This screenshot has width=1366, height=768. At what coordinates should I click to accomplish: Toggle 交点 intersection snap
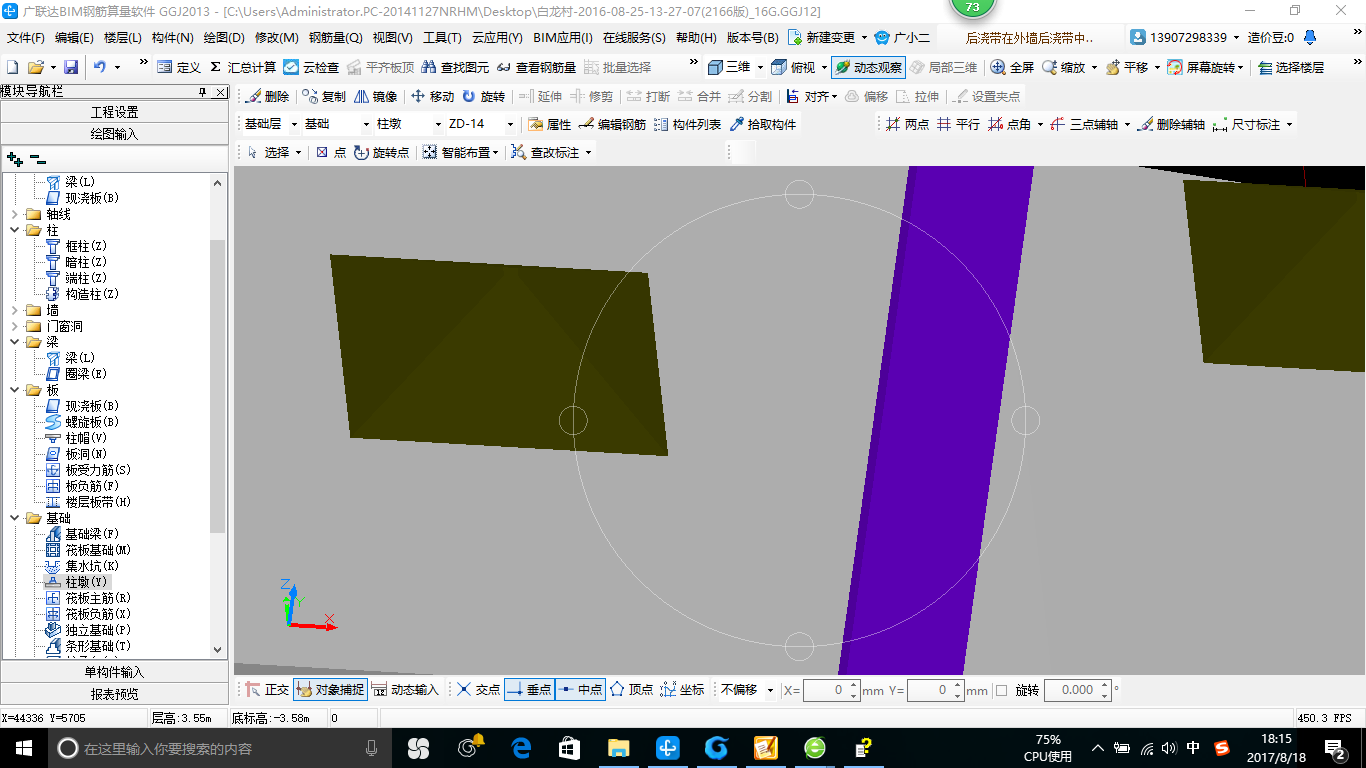pyautogui.click(x=478, y=690)
